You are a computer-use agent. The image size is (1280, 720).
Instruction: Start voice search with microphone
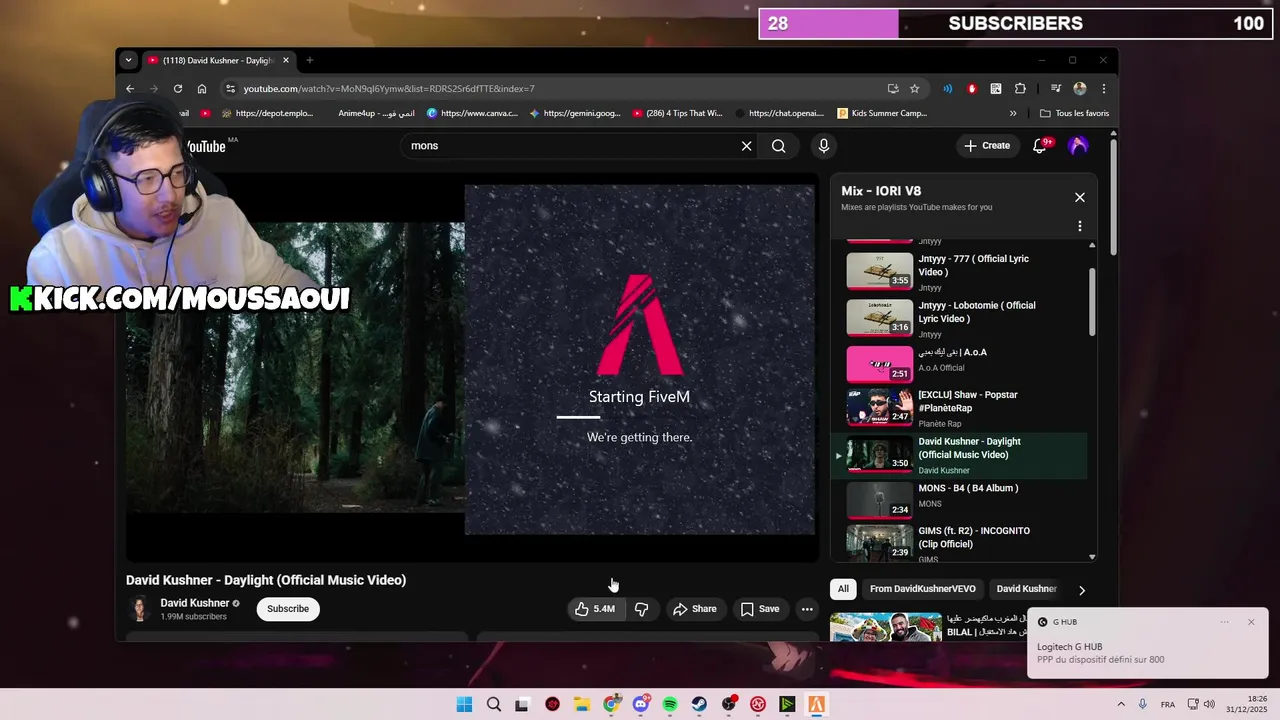point(824,146)
